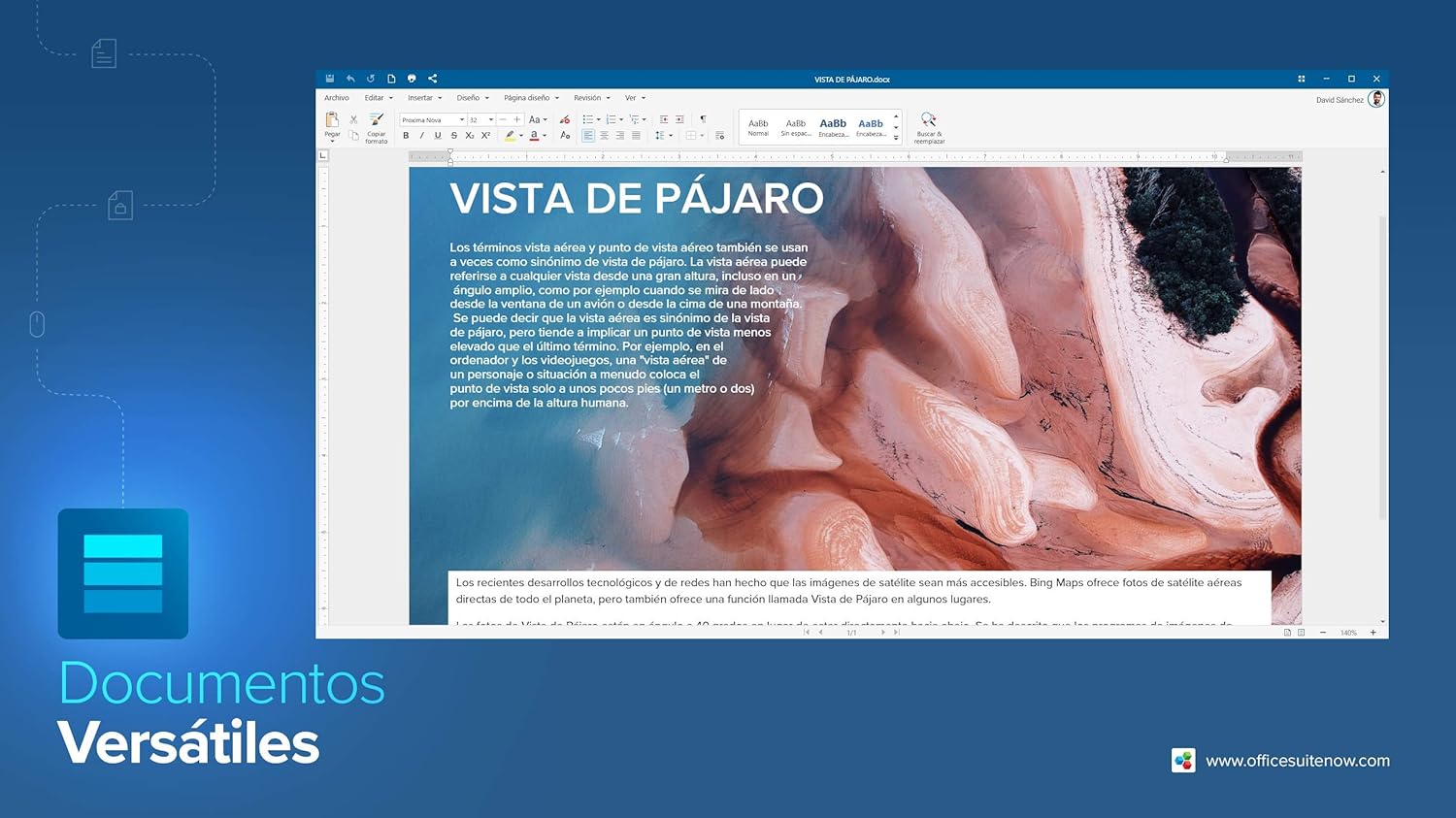Open the Revisión menu
Image resolution: width=1456 pixels, height=818 pixels.
[592, 98]
